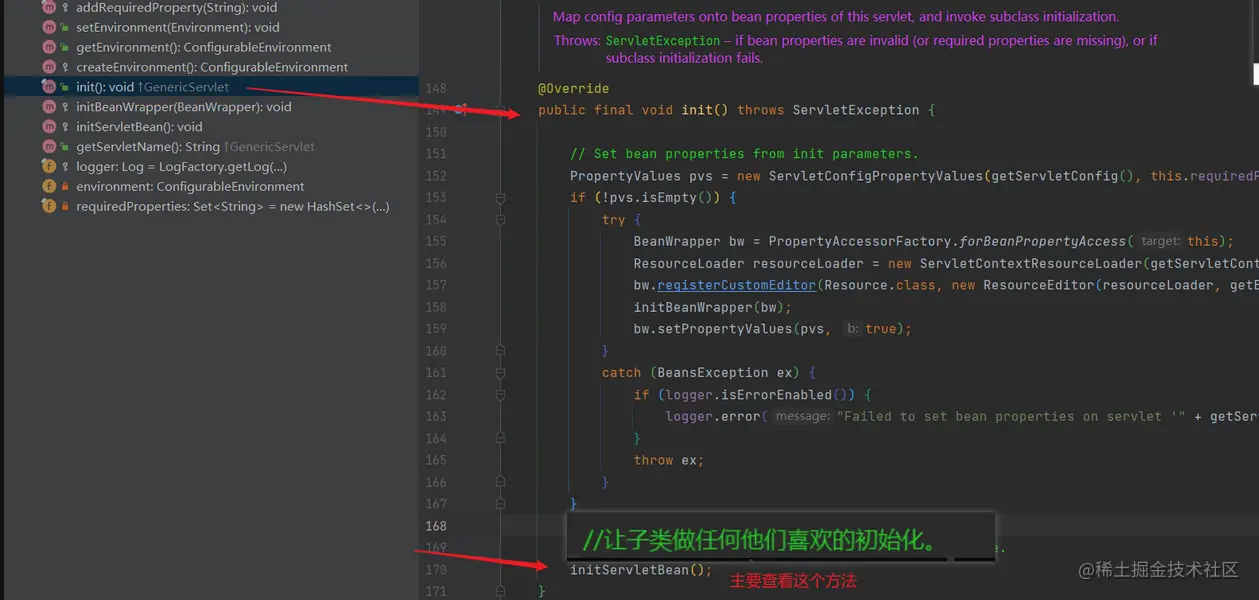Viewport: 1259px width, 600px height.
Task: Collapse the 'if (logger.isErrorEnabled())' fold at line 162
Action: [x=500, y=395]
